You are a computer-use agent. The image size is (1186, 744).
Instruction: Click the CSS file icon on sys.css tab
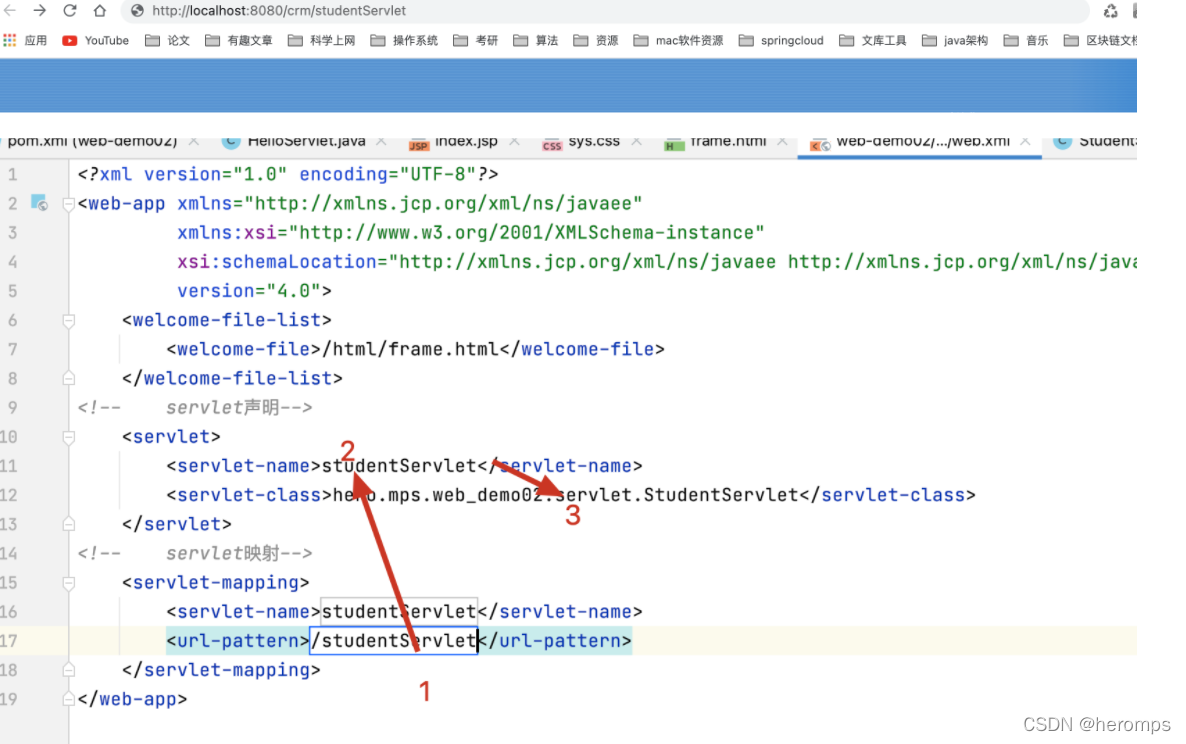[x=552, y=144]
